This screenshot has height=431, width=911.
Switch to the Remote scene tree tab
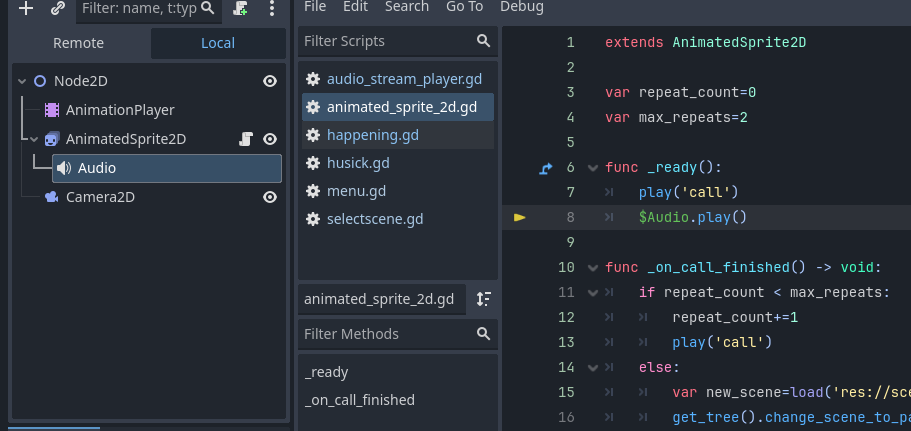[x=78, y=43]
